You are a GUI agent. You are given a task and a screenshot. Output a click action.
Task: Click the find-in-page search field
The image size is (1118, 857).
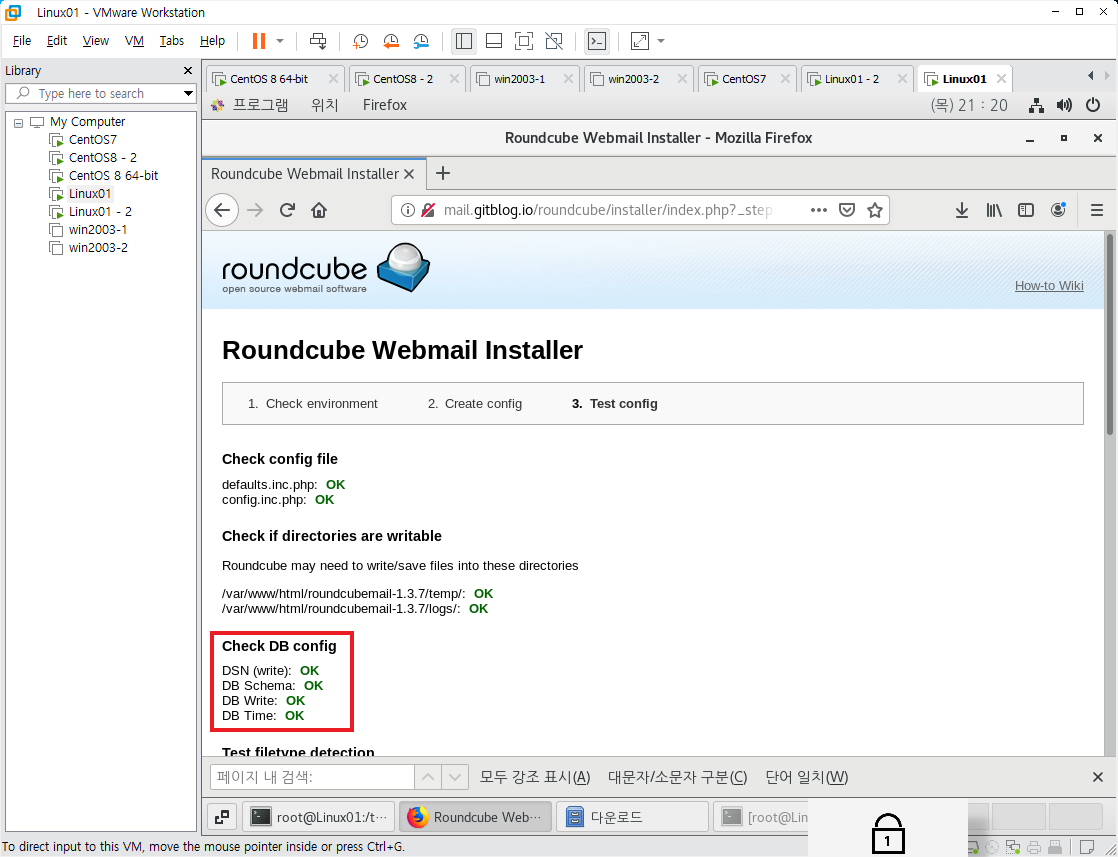pos(312,777)
